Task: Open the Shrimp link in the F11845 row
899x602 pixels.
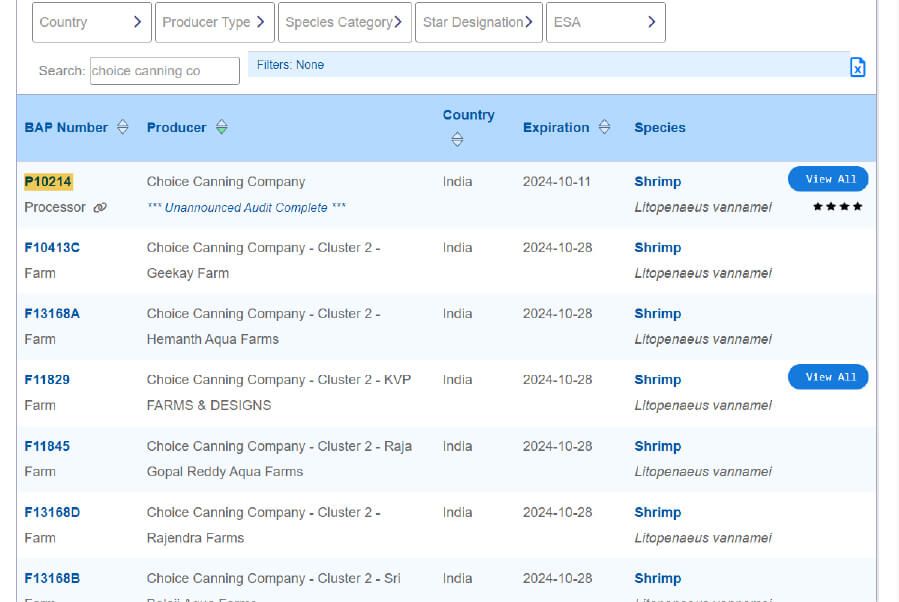Action: tap(658, 446)
